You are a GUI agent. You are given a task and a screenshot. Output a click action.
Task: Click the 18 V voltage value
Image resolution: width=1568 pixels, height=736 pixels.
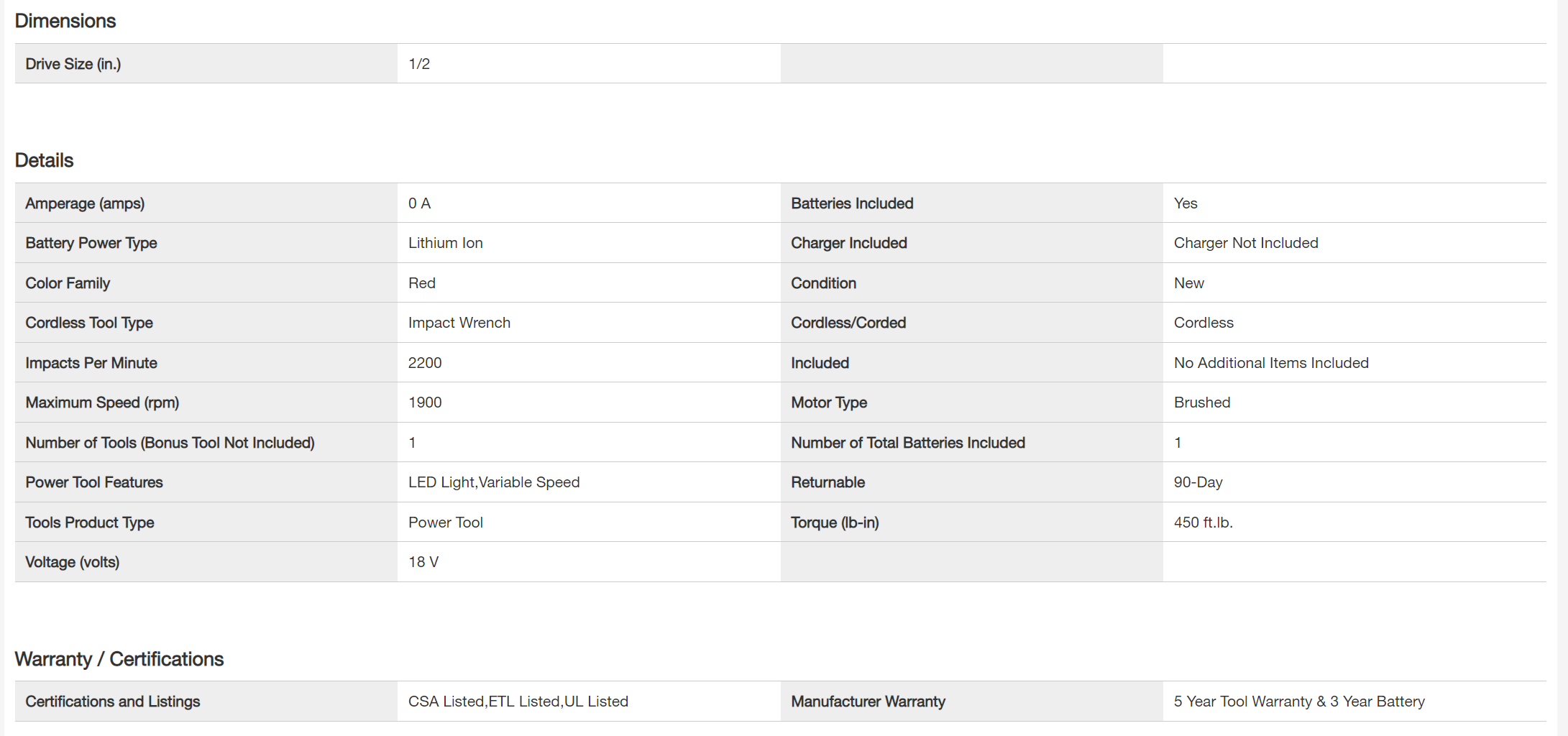pos(423,562)
